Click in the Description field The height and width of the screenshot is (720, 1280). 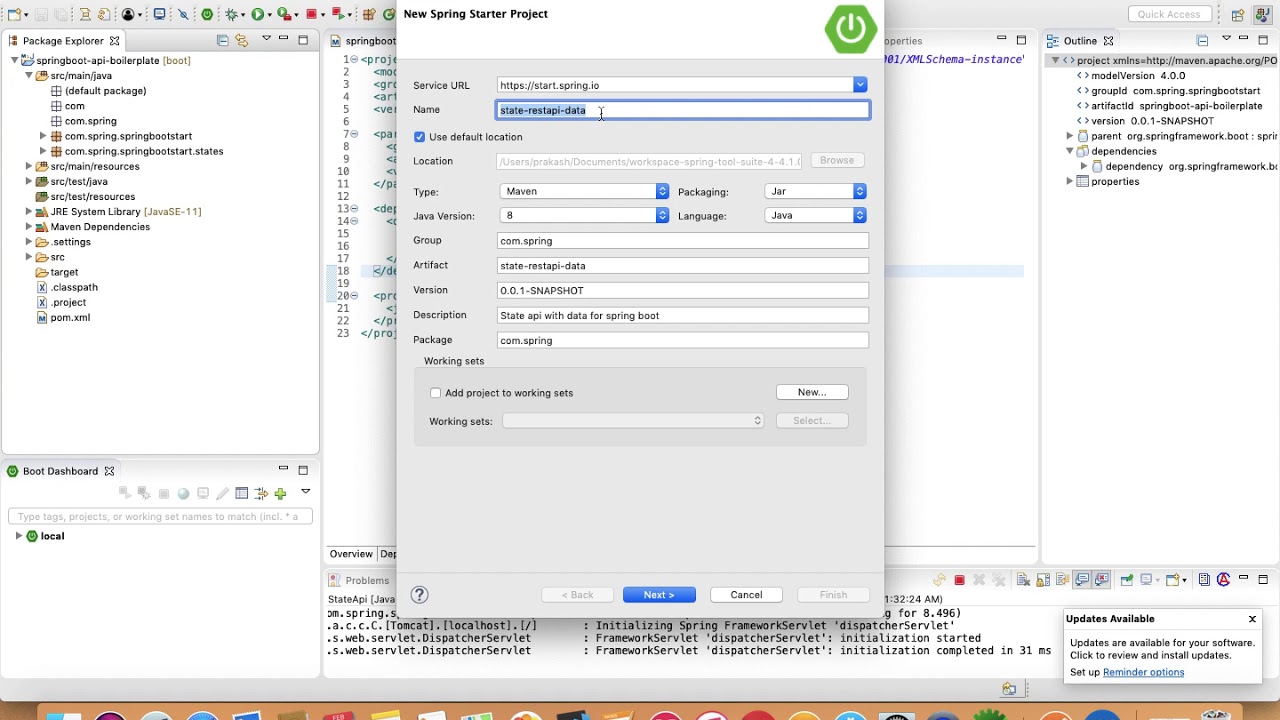[683, 316]
